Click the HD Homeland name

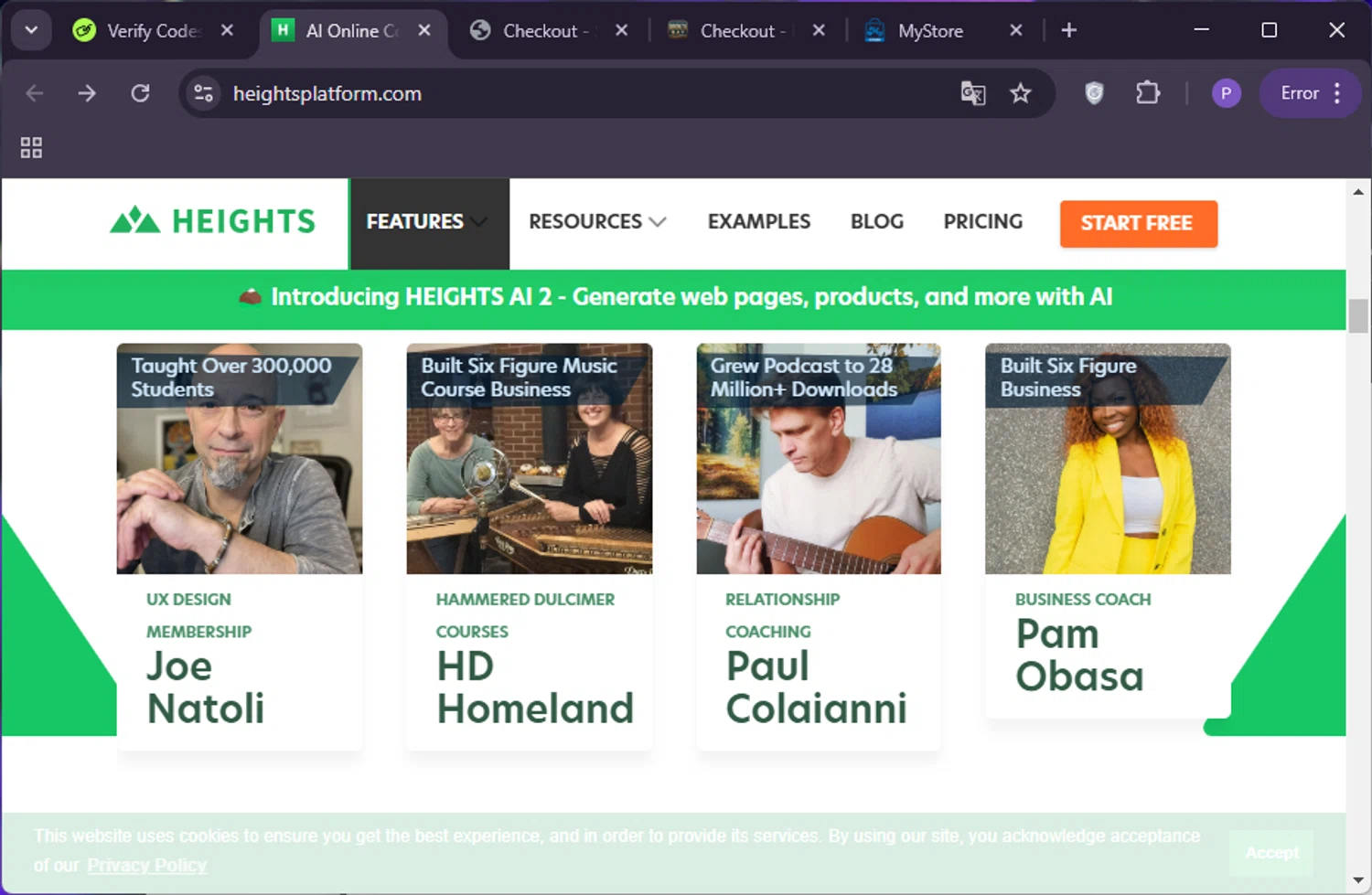click(x=535, y=687)
